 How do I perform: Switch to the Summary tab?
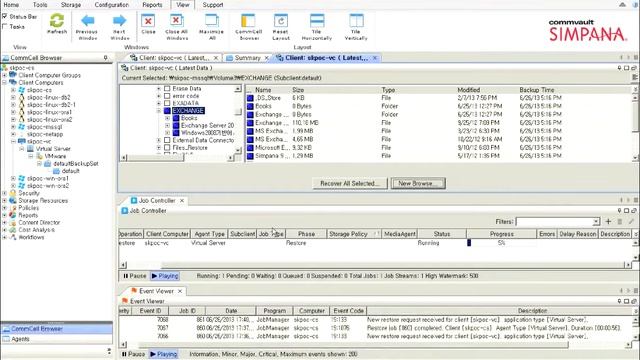click(247, 58)
